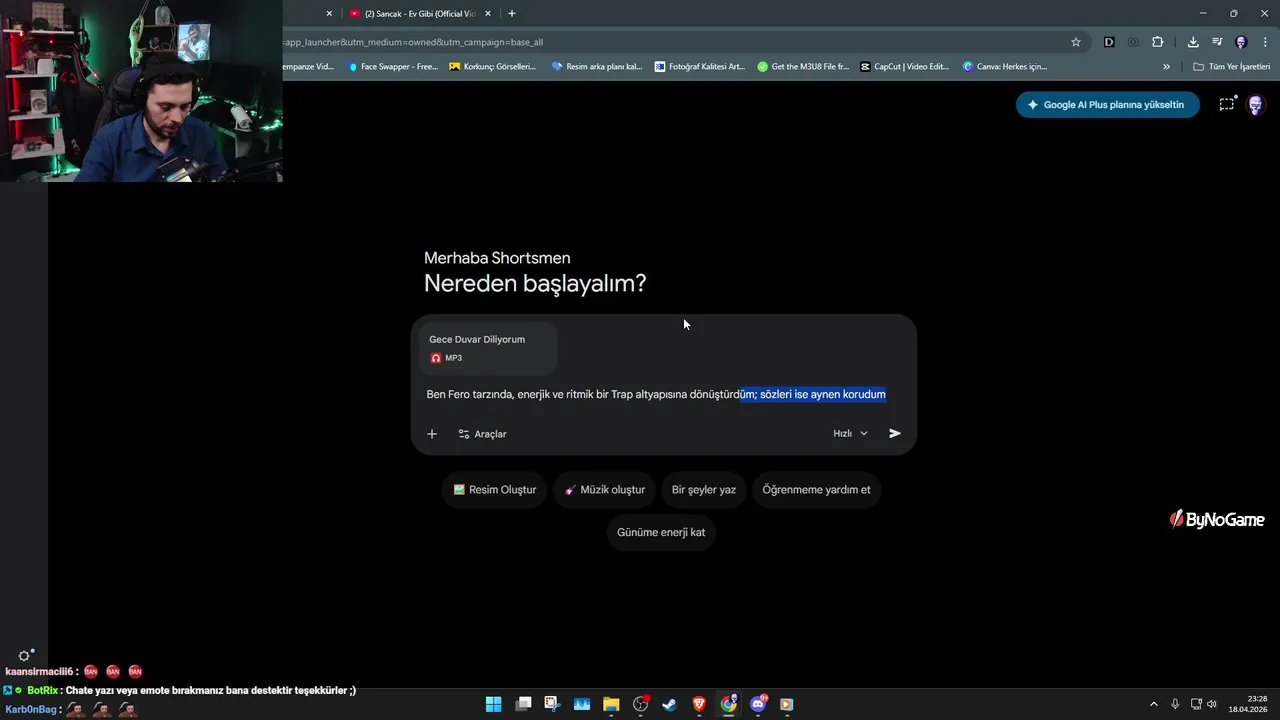Image resolution: width=1280 pixels, height=720 pixels.
Task: Open the media controls icon in toolbar
Action: (x=1217, y=42)
